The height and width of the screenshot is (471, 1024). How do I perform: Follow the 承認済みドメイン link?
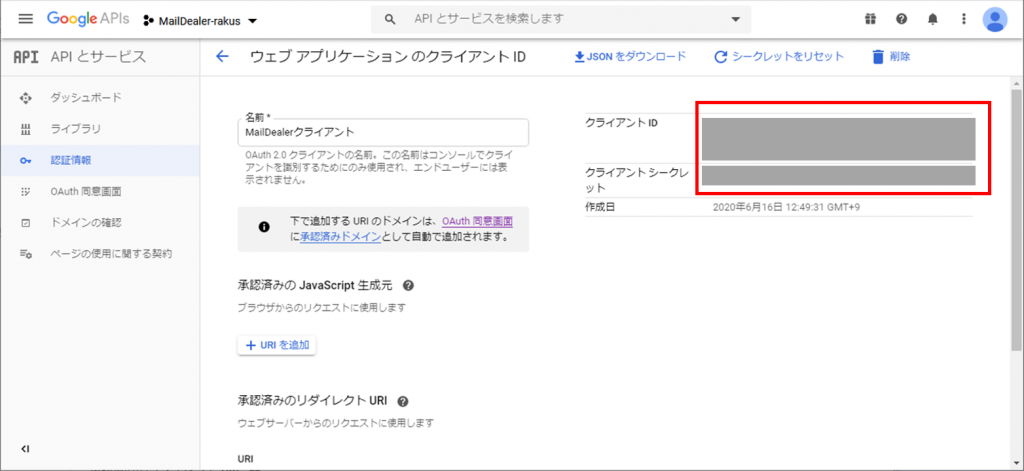[340, 237]
